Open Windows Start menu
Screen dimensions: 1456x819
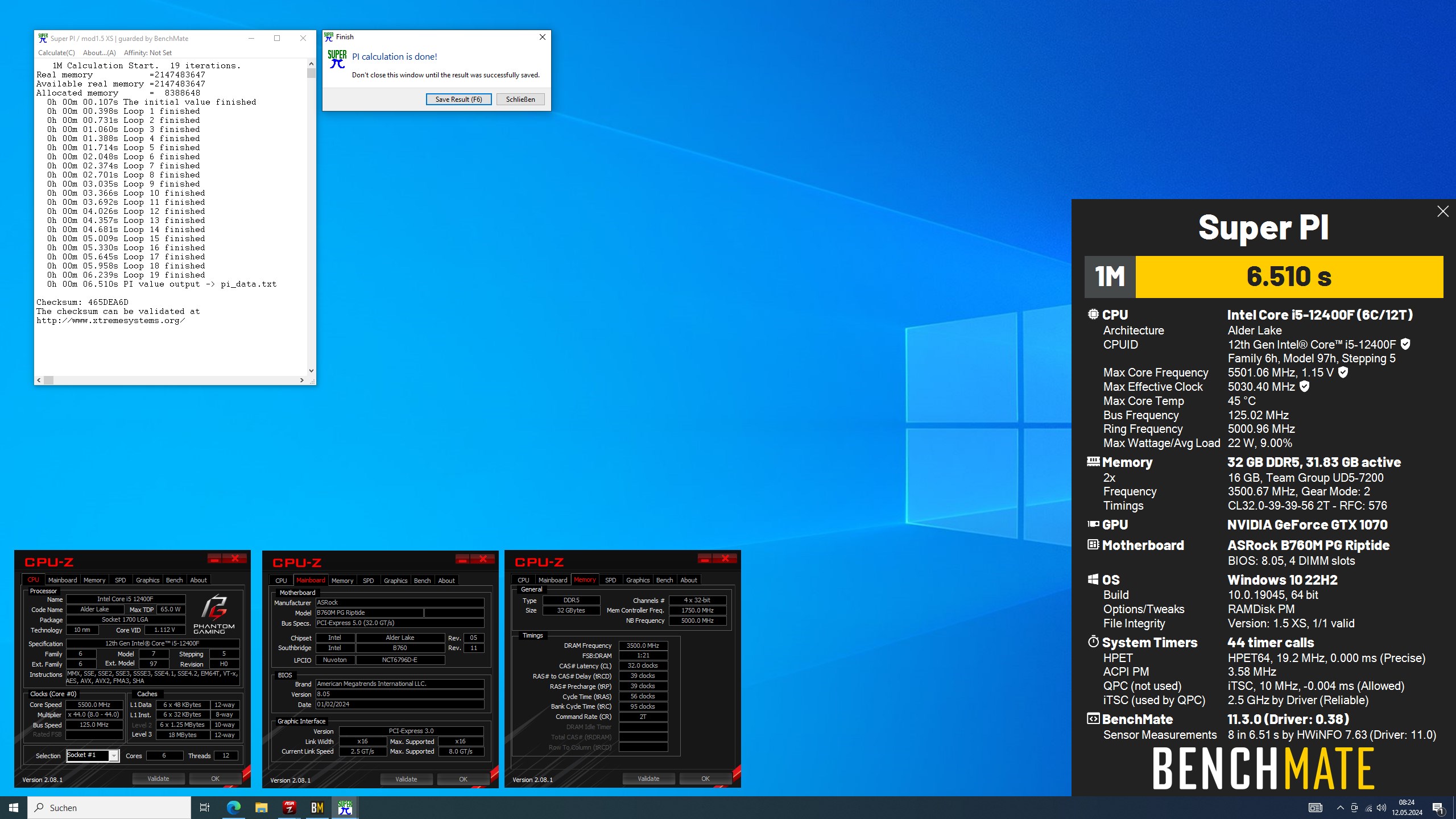14,808
